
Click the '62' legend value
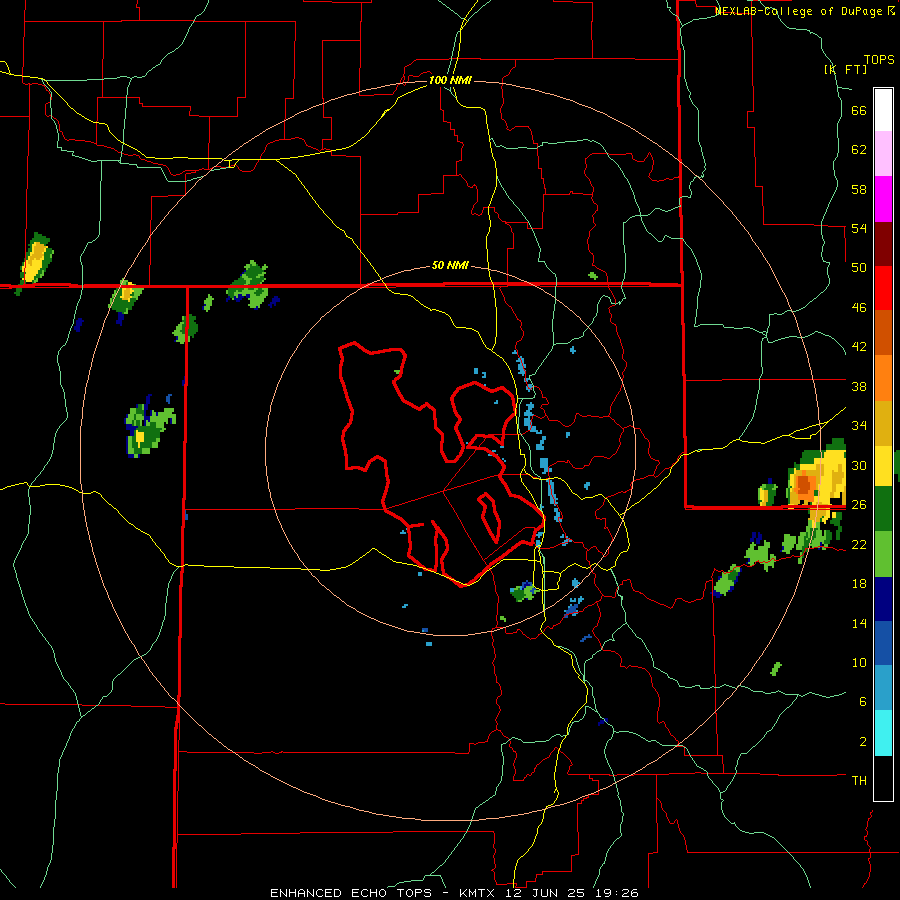[x=859, y=150]
